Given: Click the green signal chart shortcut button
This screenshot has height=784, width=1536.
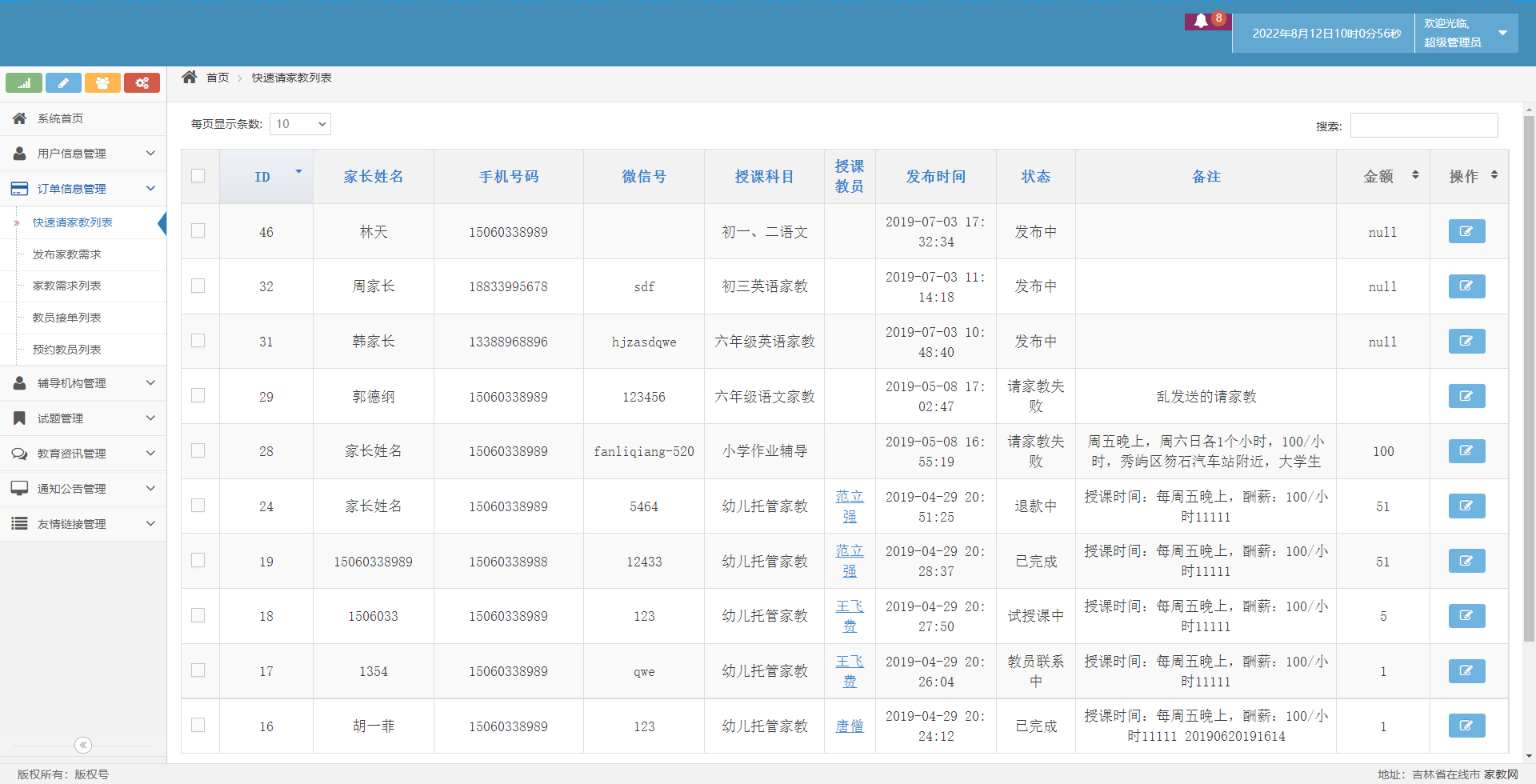Looking at the screenshot, I should coord(24,82).
